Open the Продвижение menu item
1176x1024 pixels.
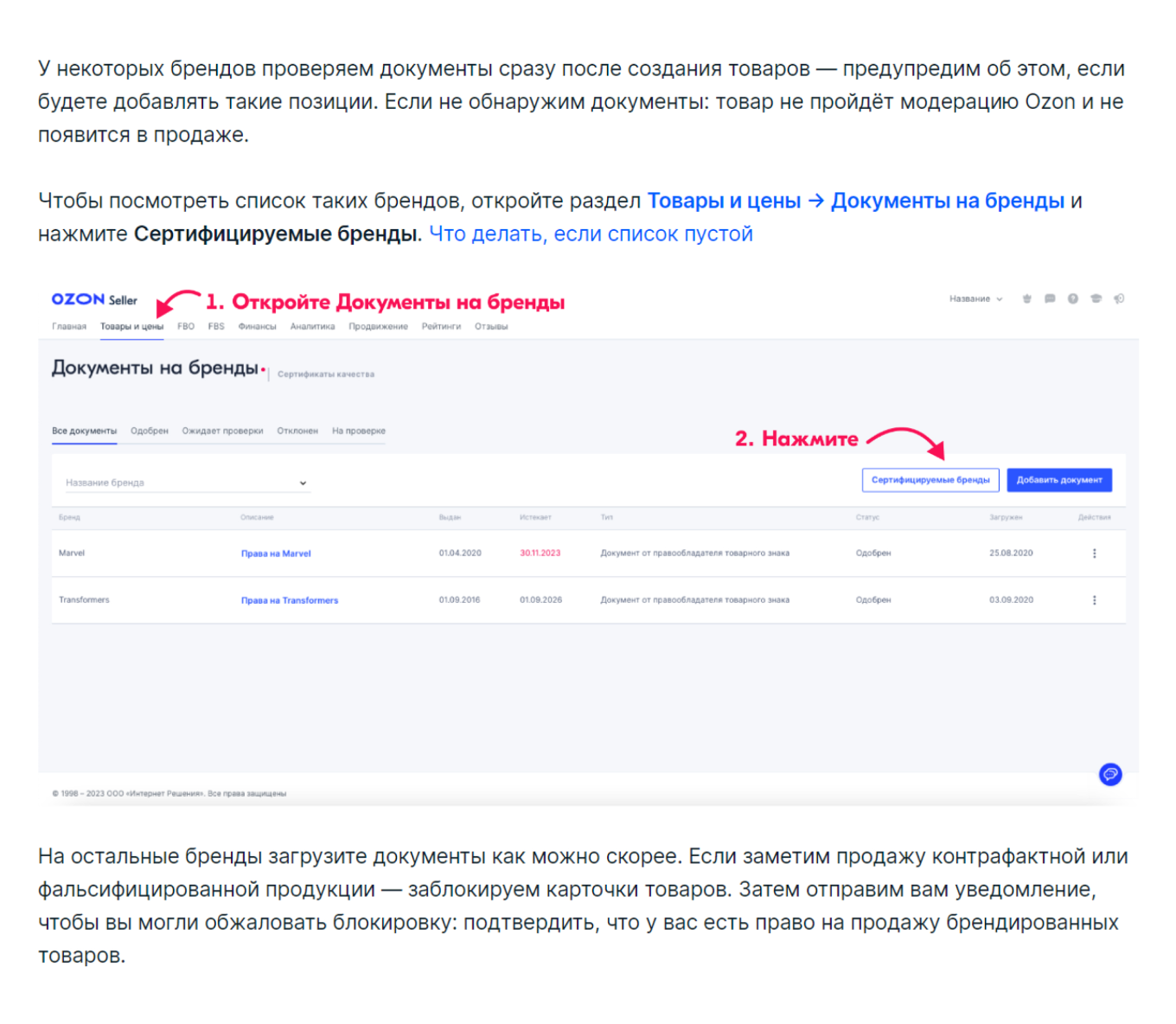[x=378, y=326]
